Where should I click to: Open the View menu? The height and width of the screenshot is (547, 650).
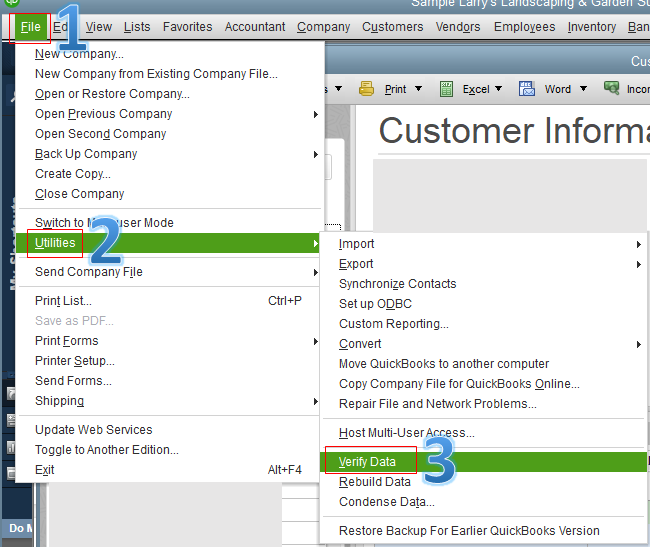[99, 27]
